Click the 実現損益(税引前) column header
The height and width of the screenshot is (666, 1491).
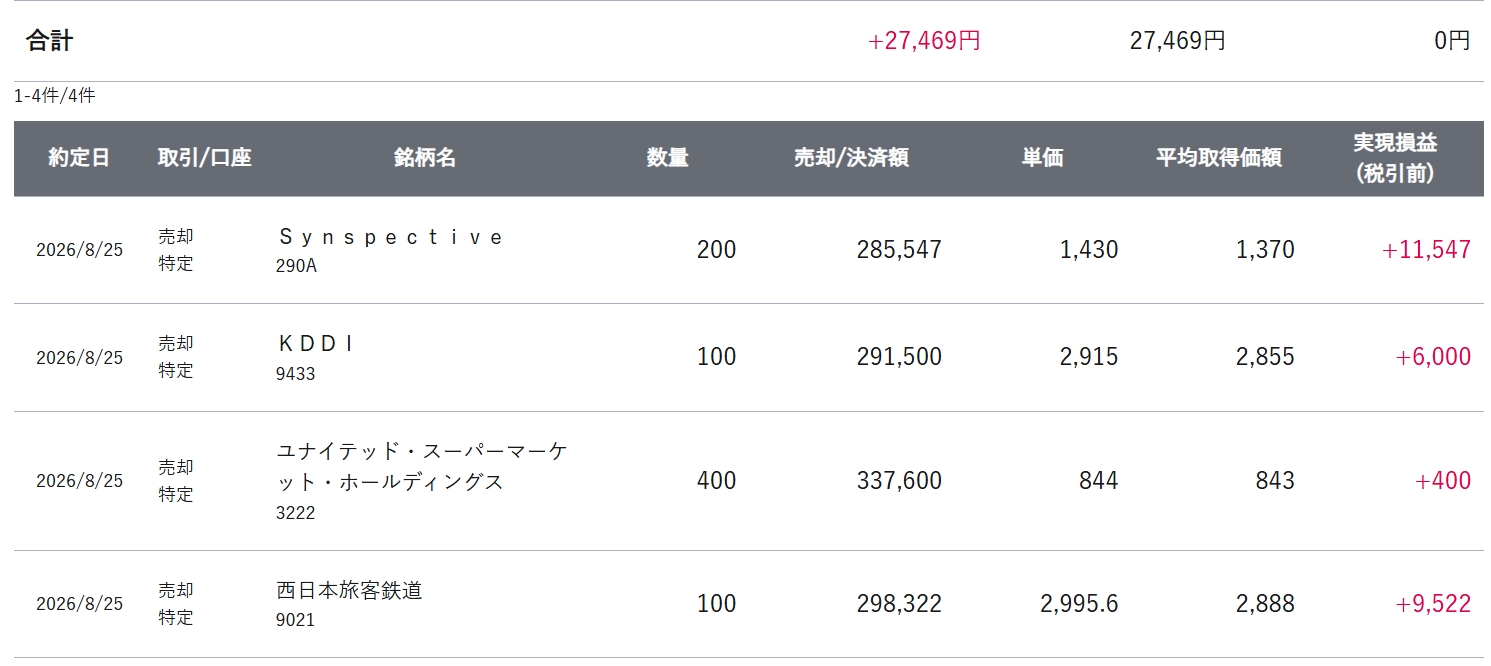tap(1395, 158)
